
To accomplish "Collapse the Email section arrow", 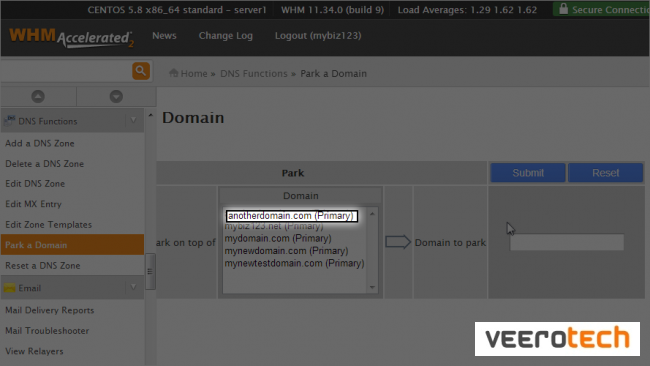I will pos(133,287).
